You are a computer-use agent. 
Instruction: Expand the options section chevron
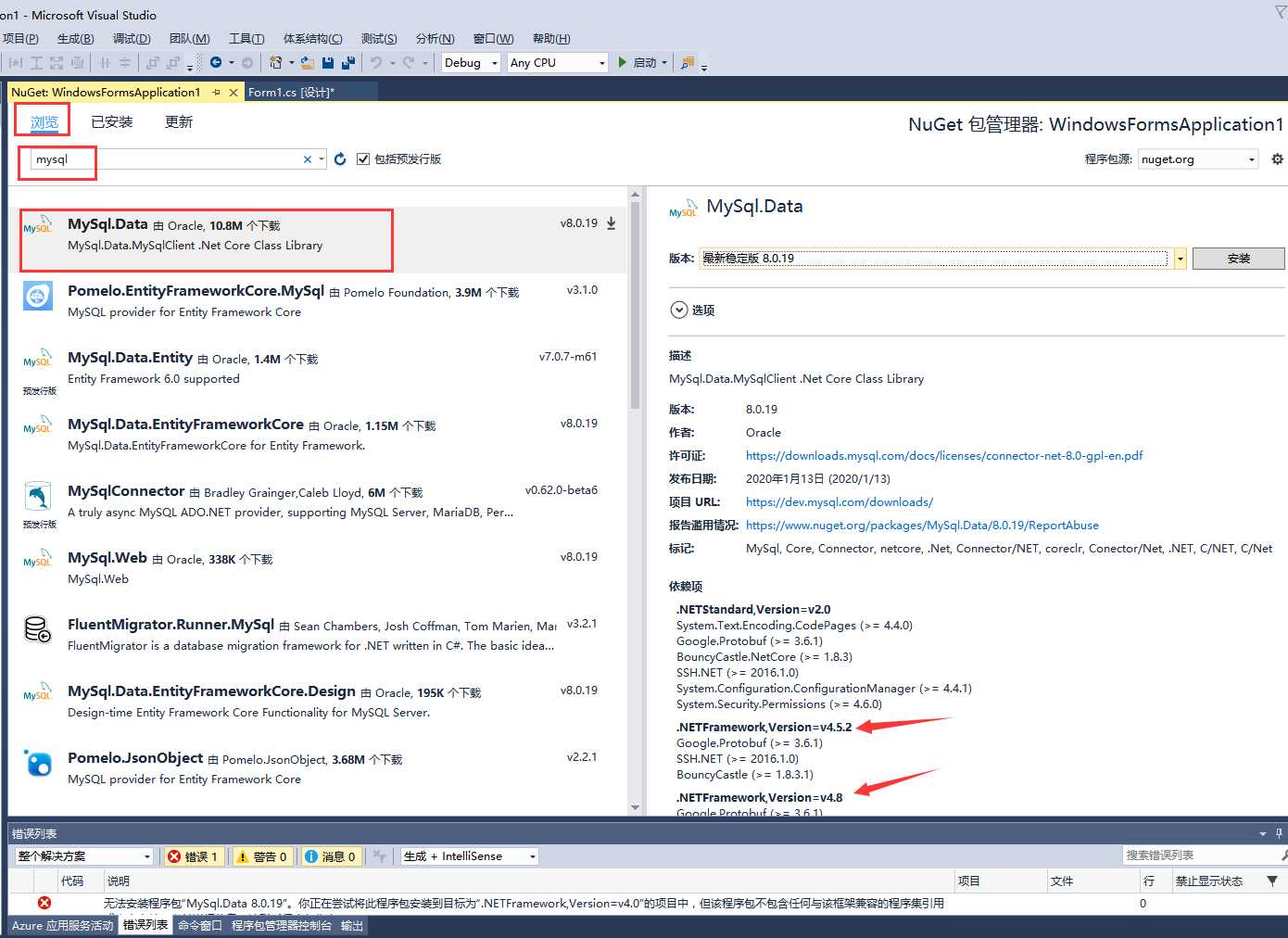[679, 311]
